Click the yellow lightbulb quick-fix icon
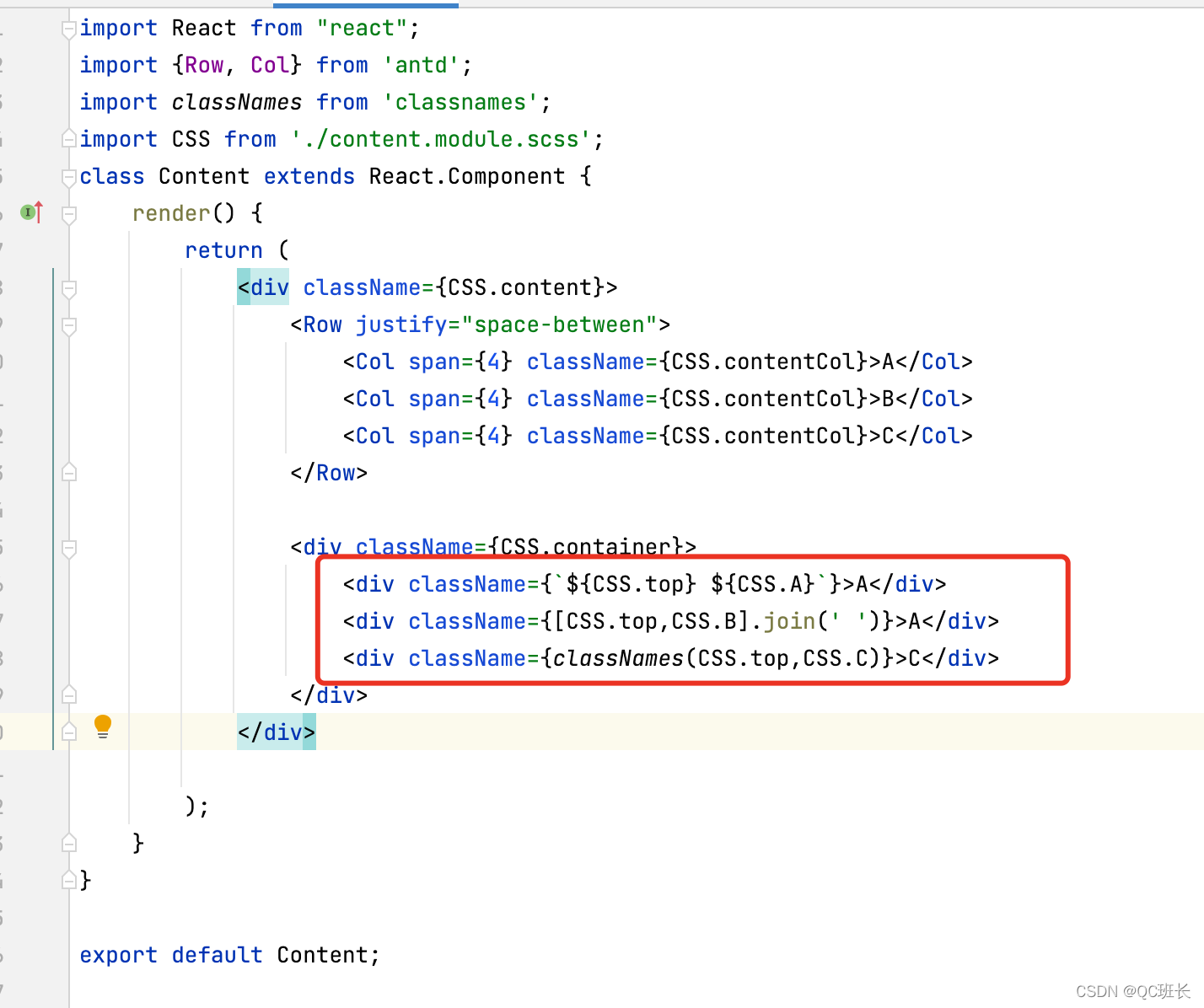Screen dimensions: 1204x1008 103,726
